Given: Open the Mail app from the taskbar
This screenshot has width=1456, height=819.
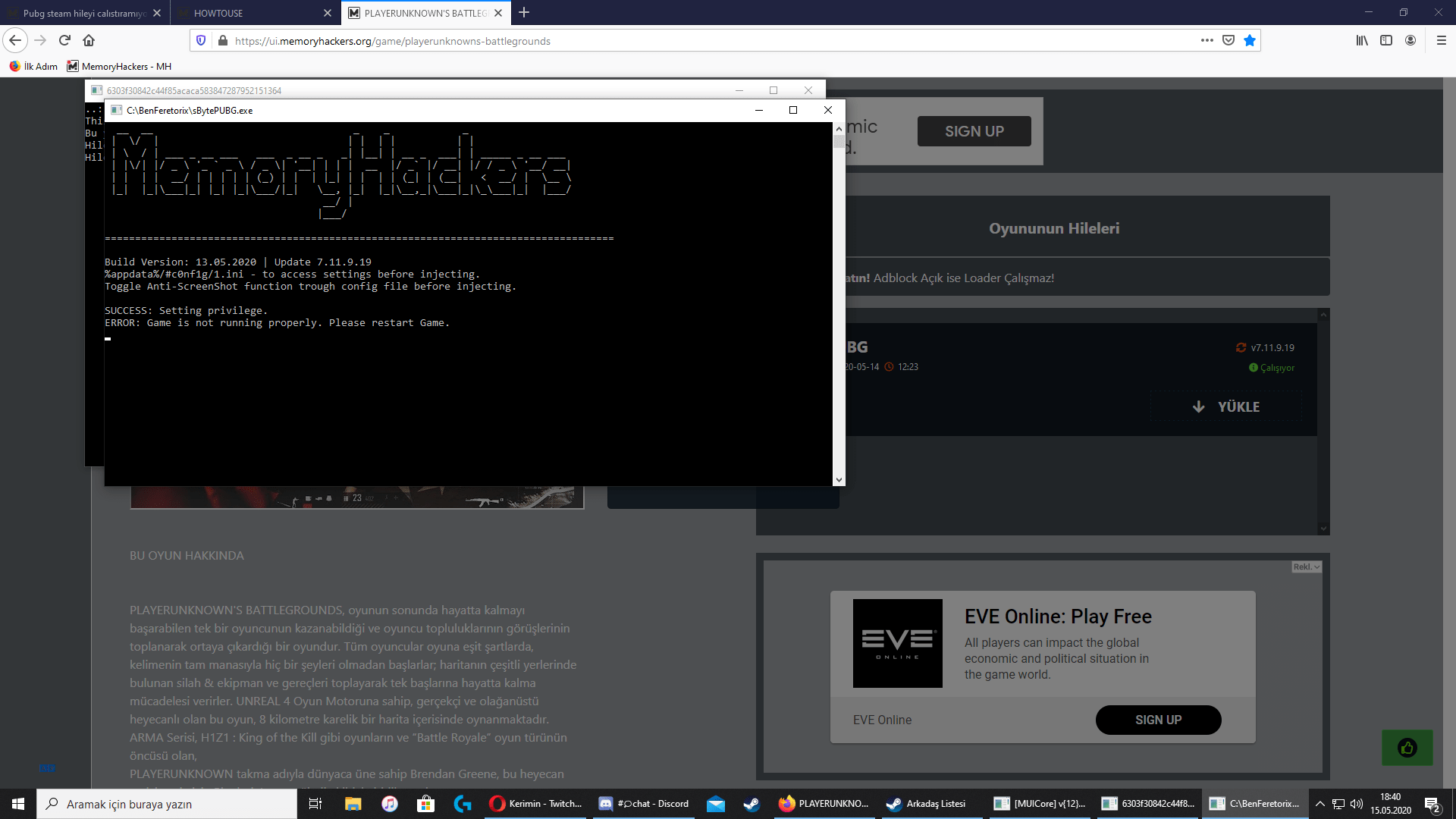Looking at the screenshot, I should pos(716,804).
